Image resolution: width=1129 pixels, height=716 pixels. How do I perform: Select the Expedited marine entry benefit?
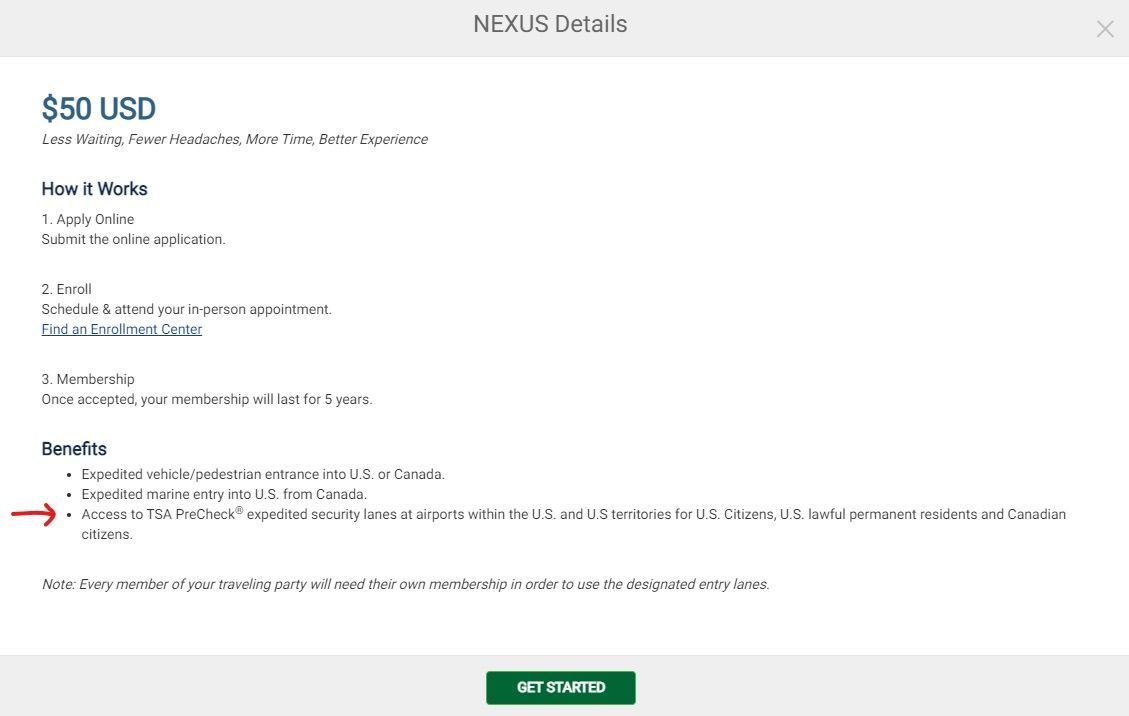point(224,494)
